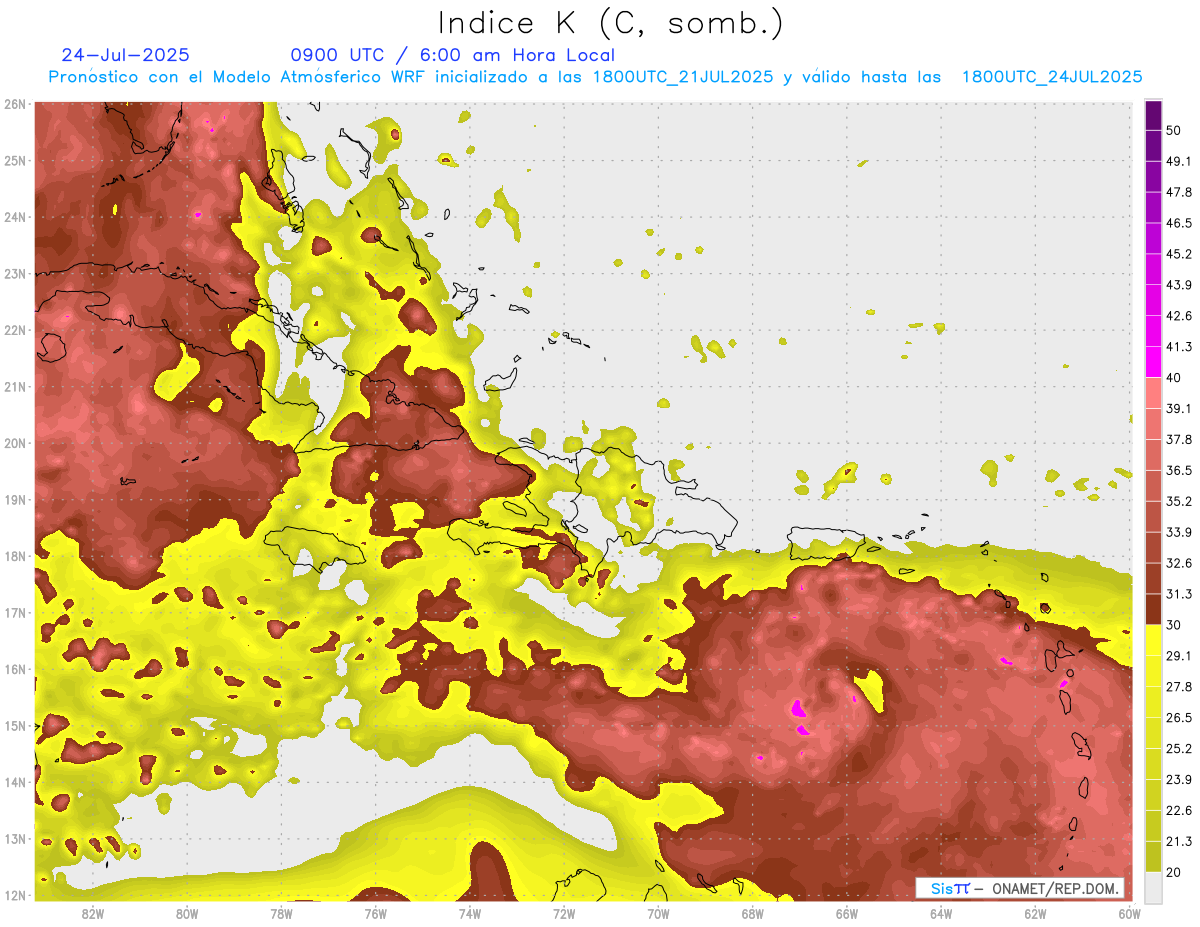
Task: Click the '46.5' legend value
Action: pos(1178,223)
